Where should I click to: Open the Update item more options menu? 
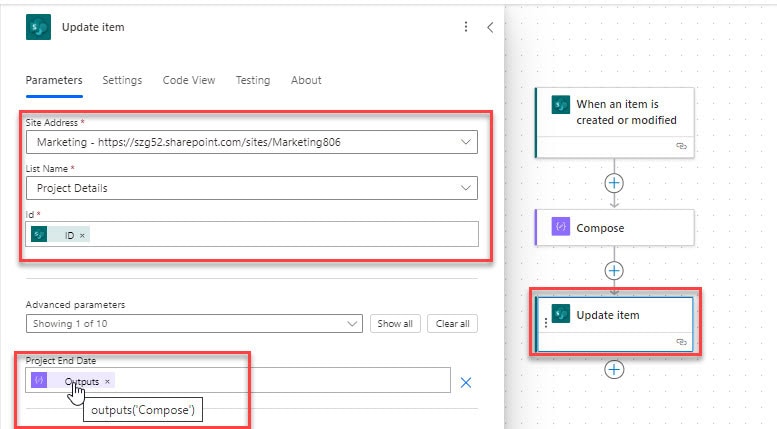pyautogui.click(x=466, y=27)
